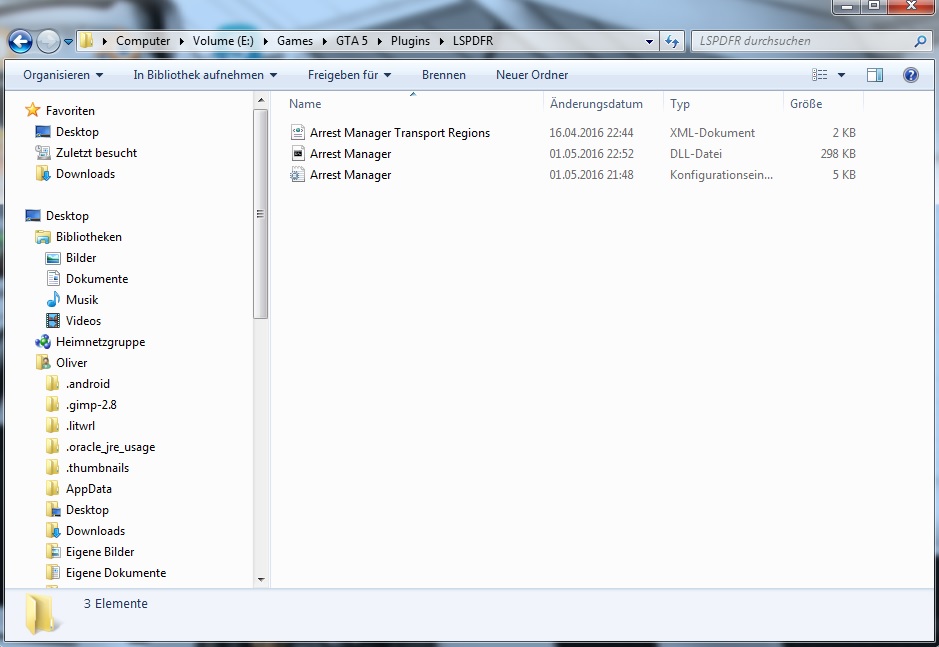Refresh the folder view
The height and width of the screenshot is (647, 939).
tap(672, 41)
